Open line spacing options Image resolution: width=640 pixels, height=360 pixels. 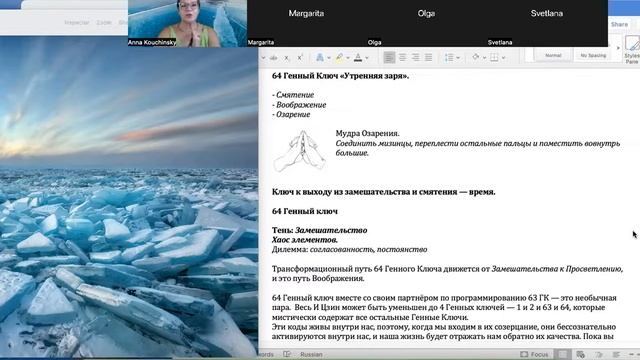click(x=449, y=58)
